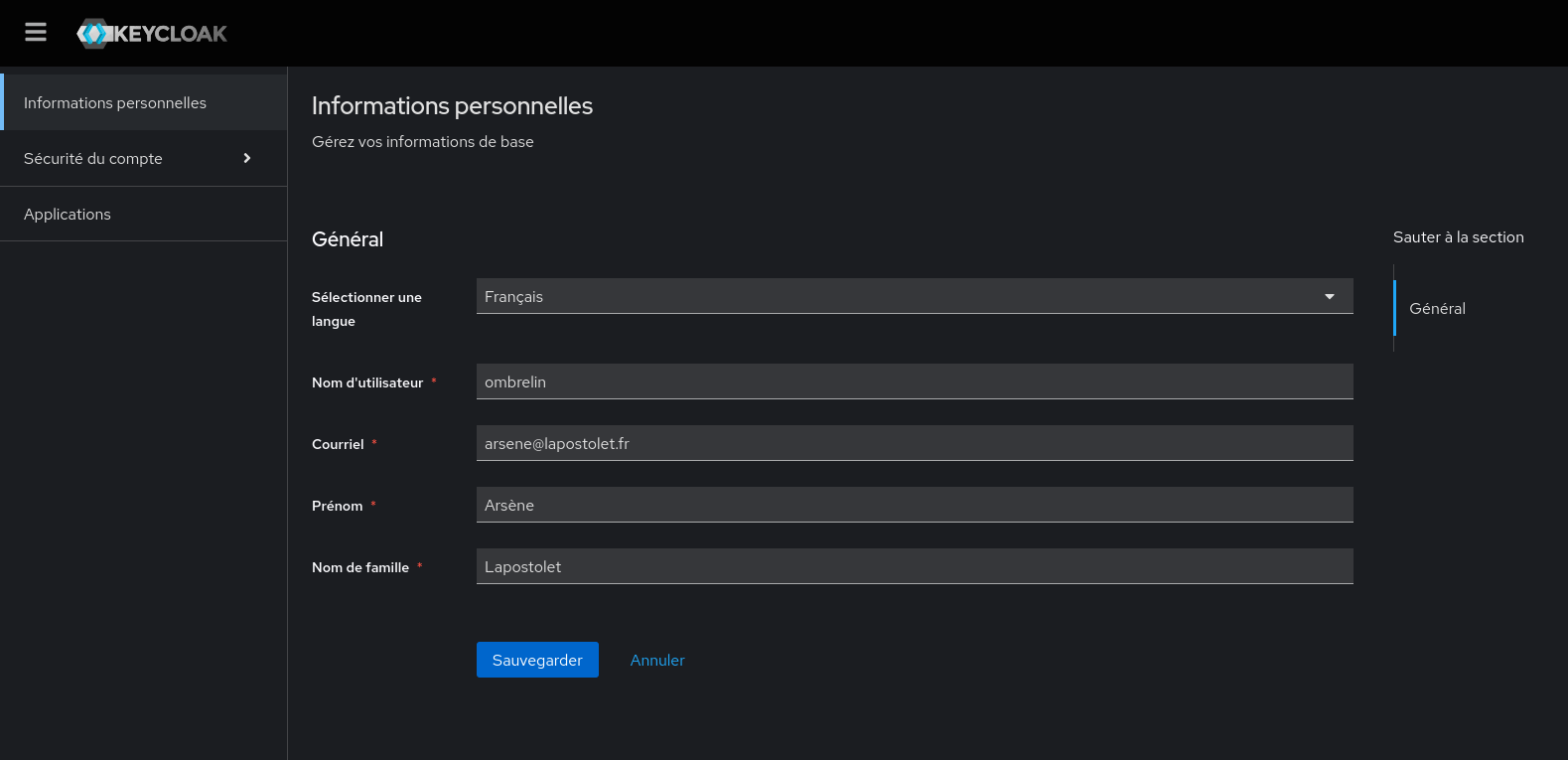Open Informations personnelles in sidebar
The height and width of the screenshot is (760, 1568).
[143, 102]
